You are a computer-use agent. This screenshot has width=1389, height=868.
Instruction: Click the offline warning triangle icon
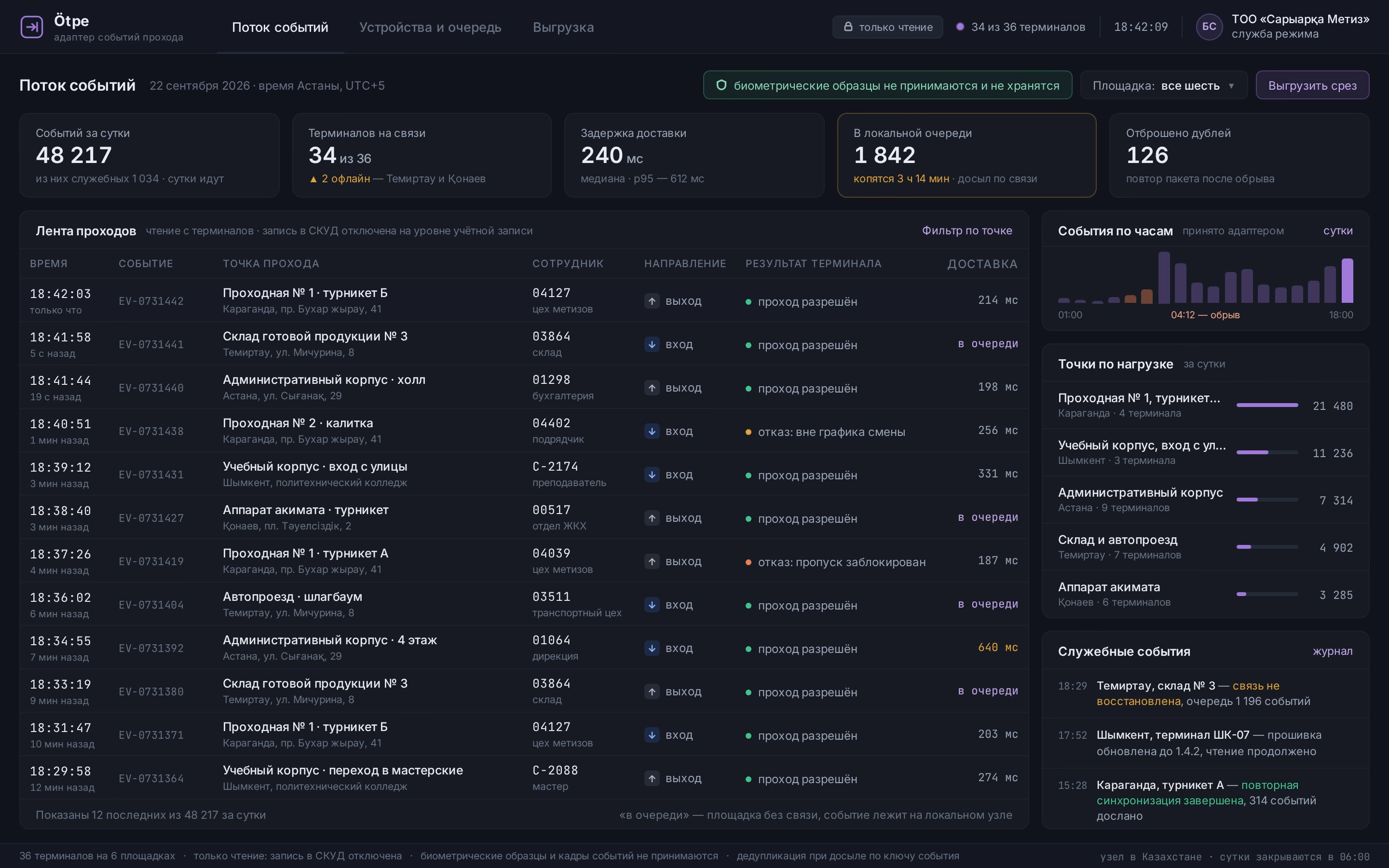coord(313,179)
